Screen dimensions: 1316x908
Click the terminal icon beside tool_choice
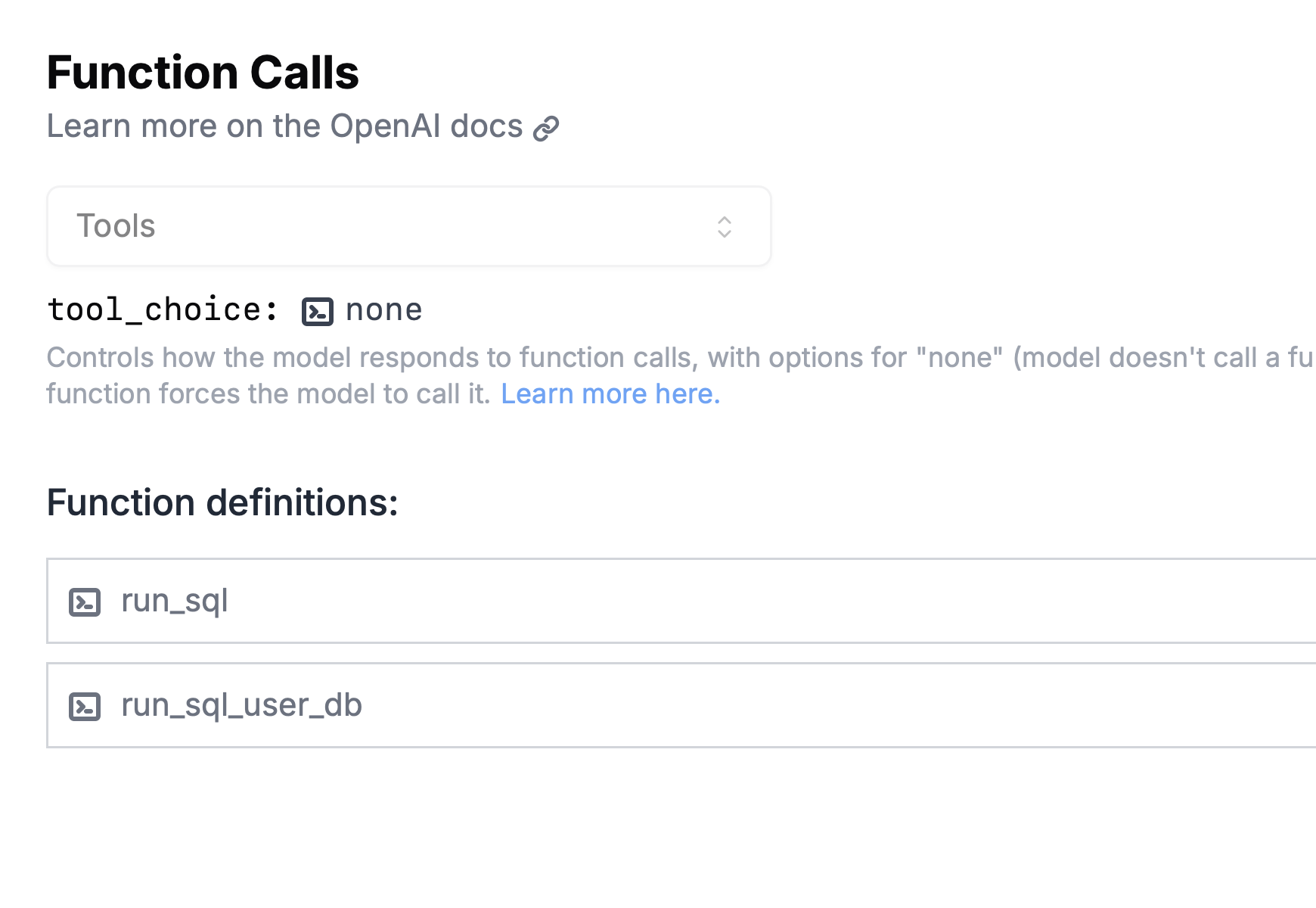click(318, 311)
